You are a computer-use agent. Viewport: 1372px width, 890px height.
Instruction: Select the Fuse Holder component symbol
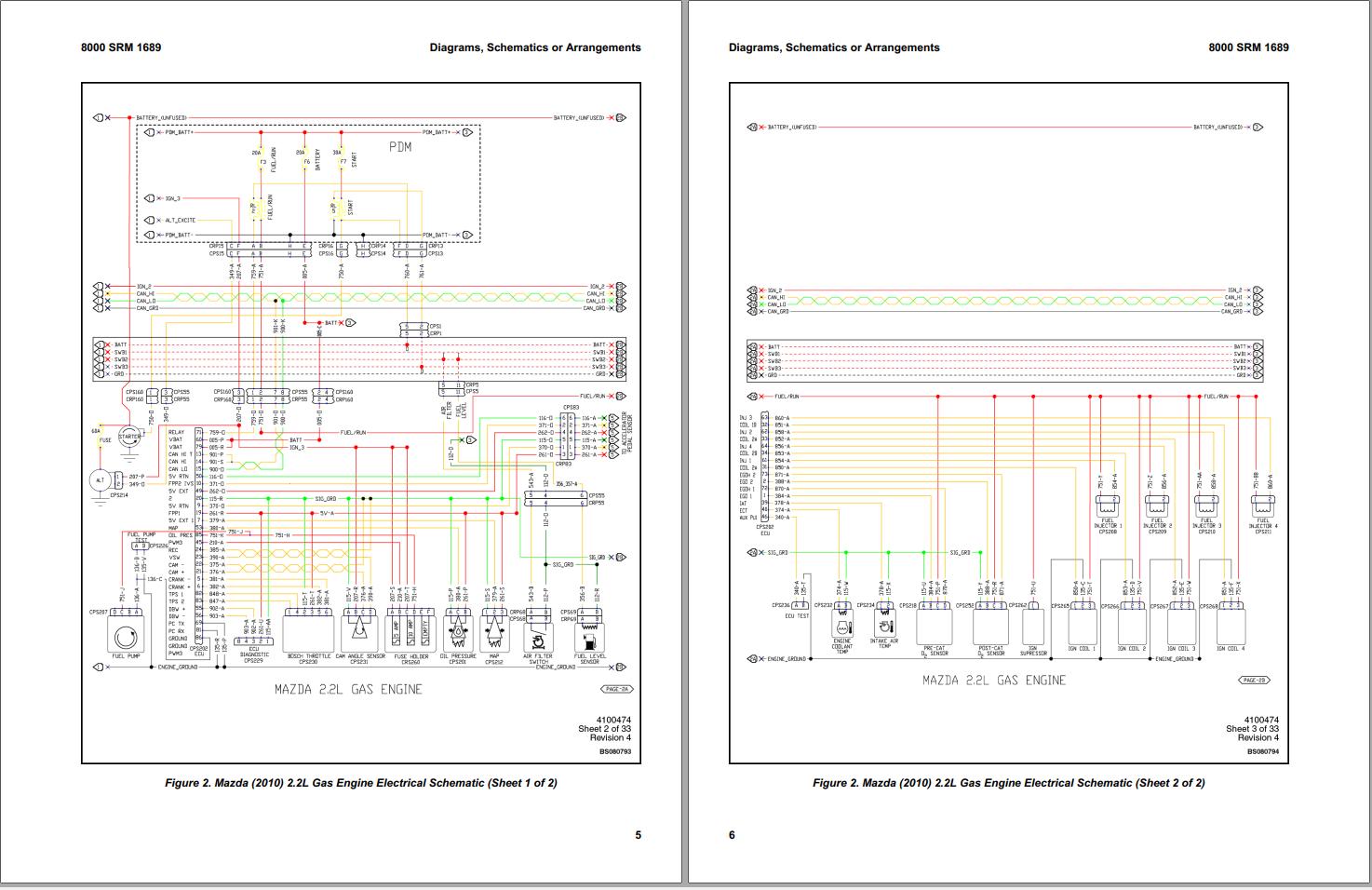410,635
